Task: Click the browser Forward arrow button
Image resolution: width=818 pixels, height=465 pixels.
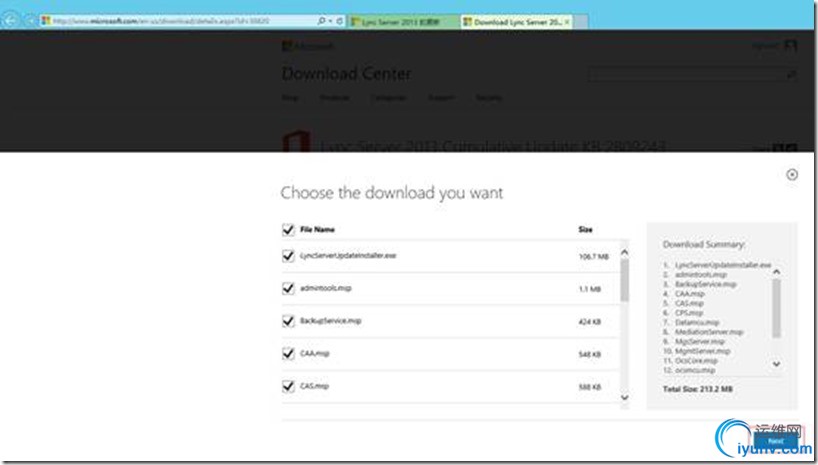Action: pos(30,21)
